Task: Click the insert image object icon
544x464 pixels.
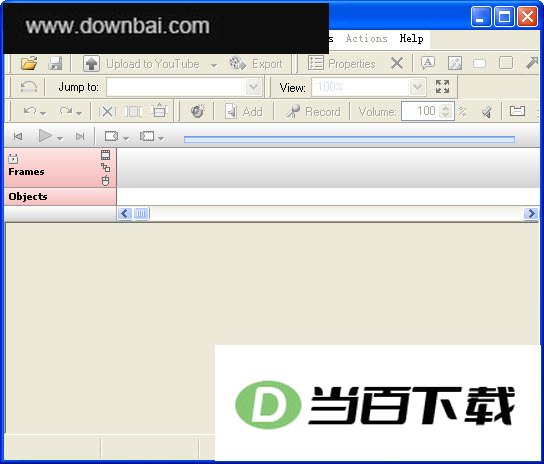Action: 455,64
